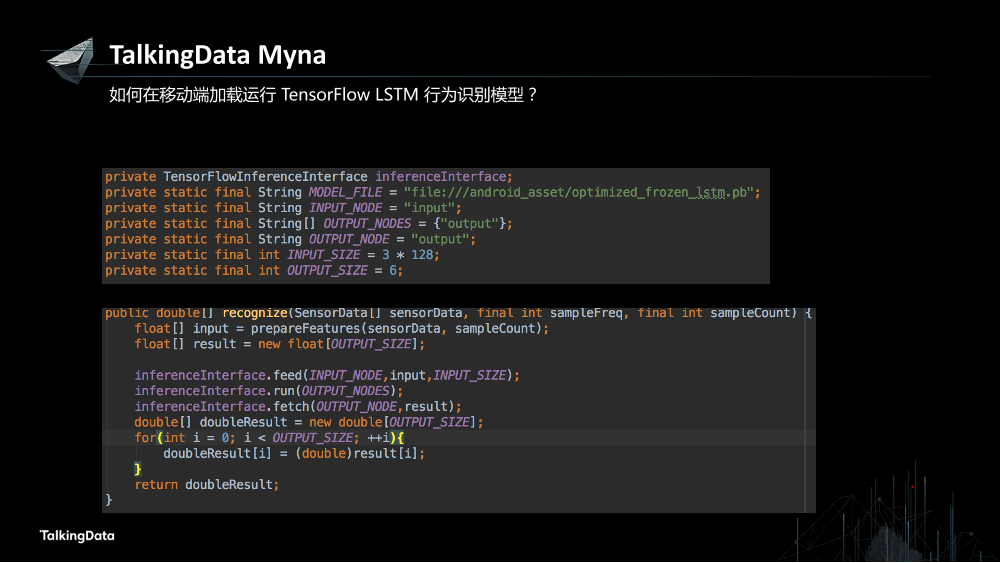Click the for loop header line
1000x563 pixels.
(x=269, y=438)
